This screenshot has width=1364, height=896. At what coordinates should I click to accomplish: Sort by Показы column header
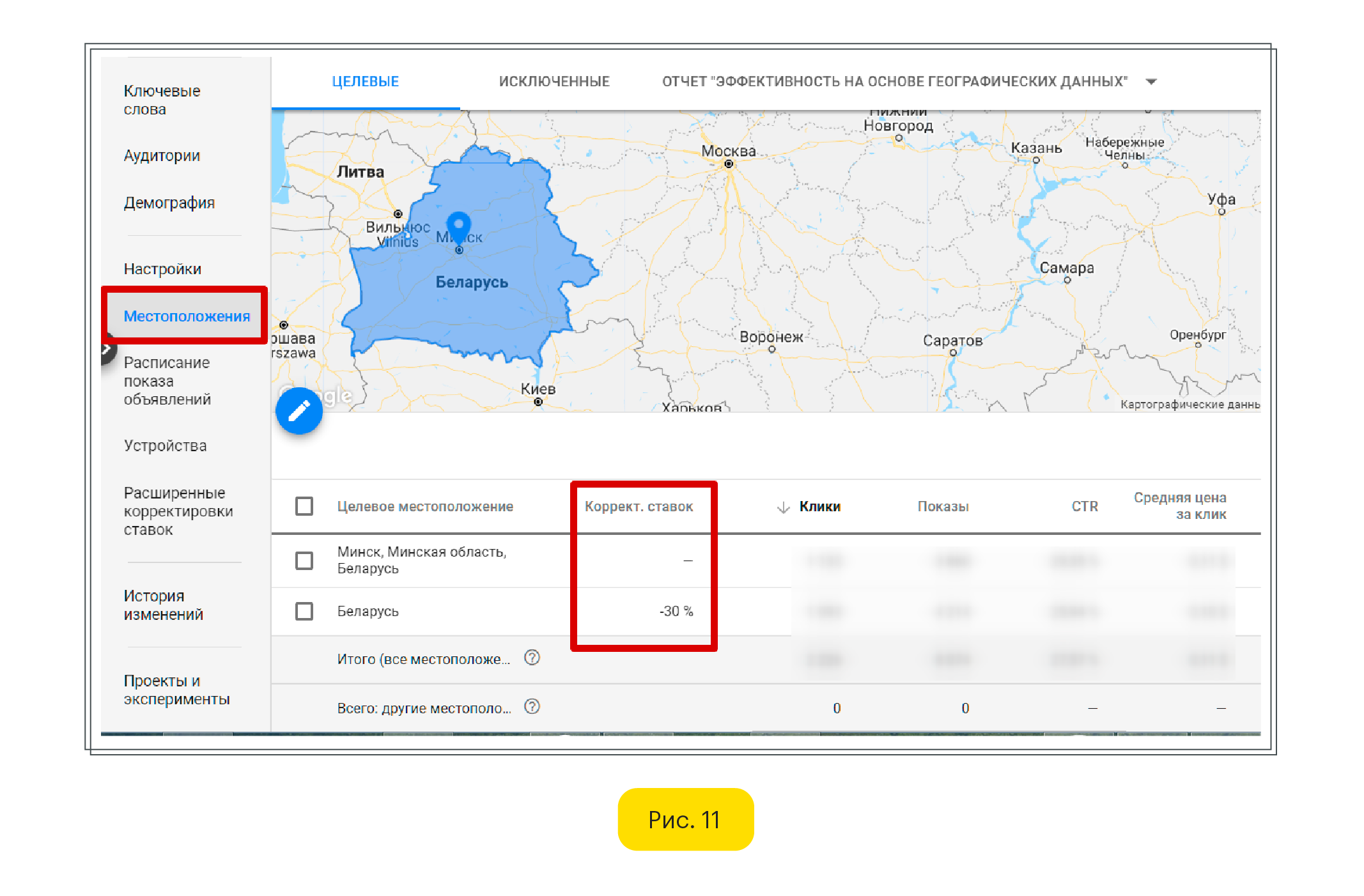(x=943, y=507)
